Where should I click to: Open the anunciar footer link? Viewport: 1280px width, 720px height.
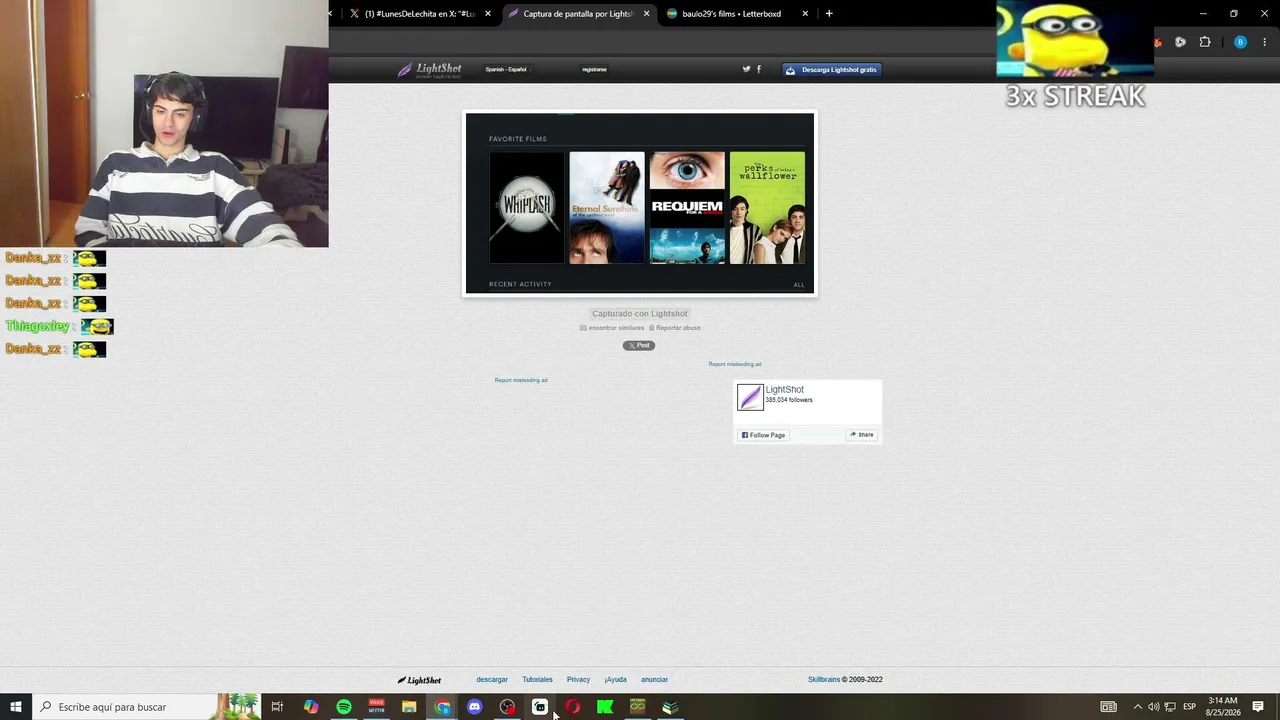(654, 680)
